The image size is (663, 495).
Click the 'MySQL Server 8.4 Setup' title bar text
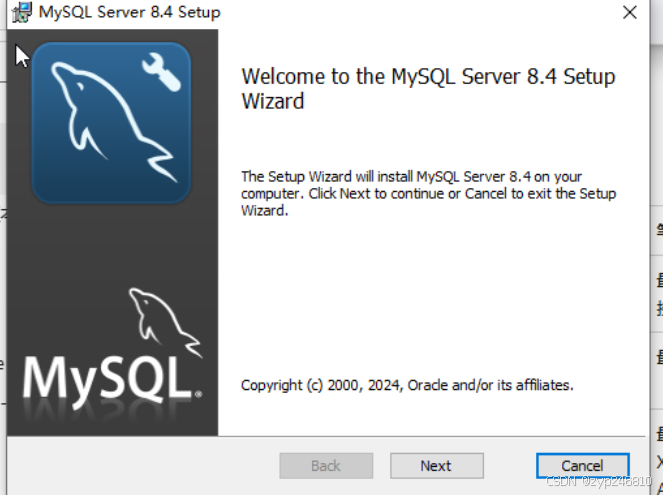tap(129, 12)
